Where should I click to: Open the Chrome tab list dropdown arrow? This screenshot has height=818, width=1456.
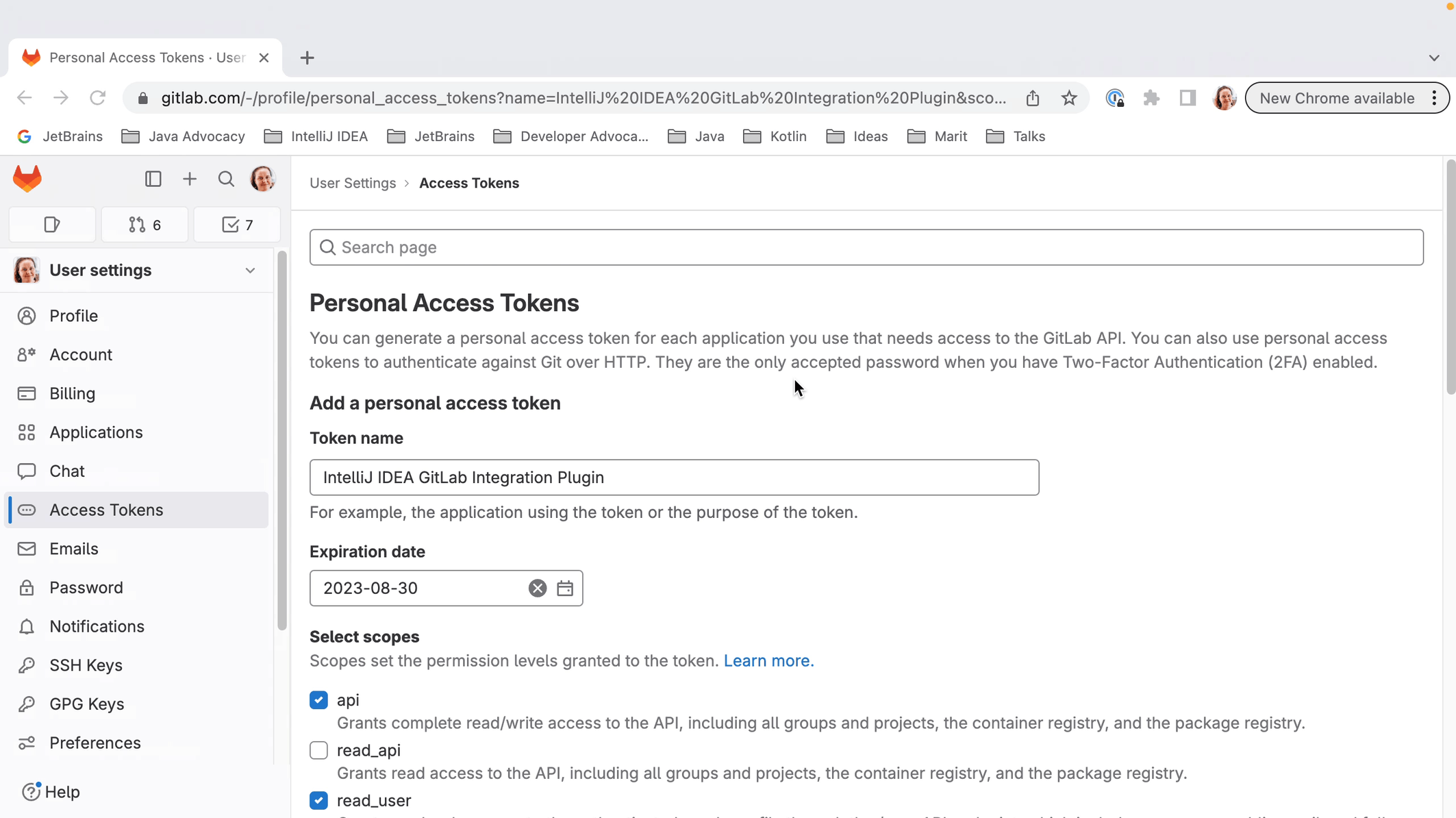1433,58
